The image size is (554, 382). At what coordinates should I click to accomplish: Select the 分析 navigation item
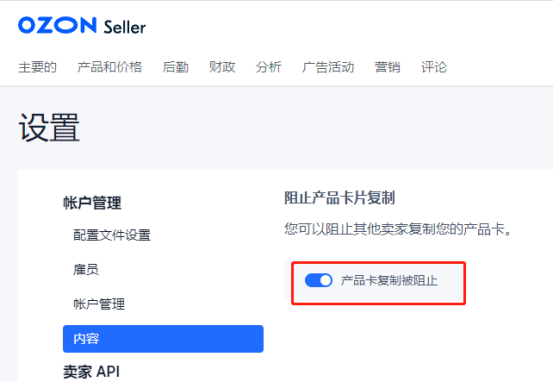[x=269, y=67]
